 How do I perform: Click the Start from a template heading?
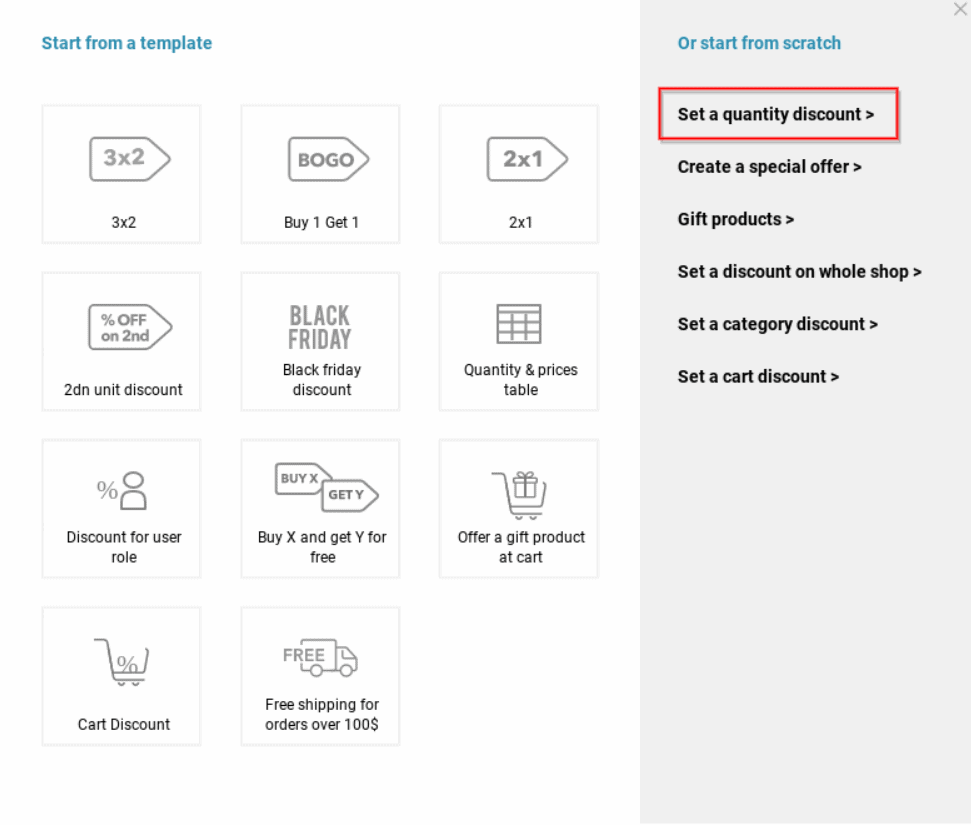(x=126, y=43)
